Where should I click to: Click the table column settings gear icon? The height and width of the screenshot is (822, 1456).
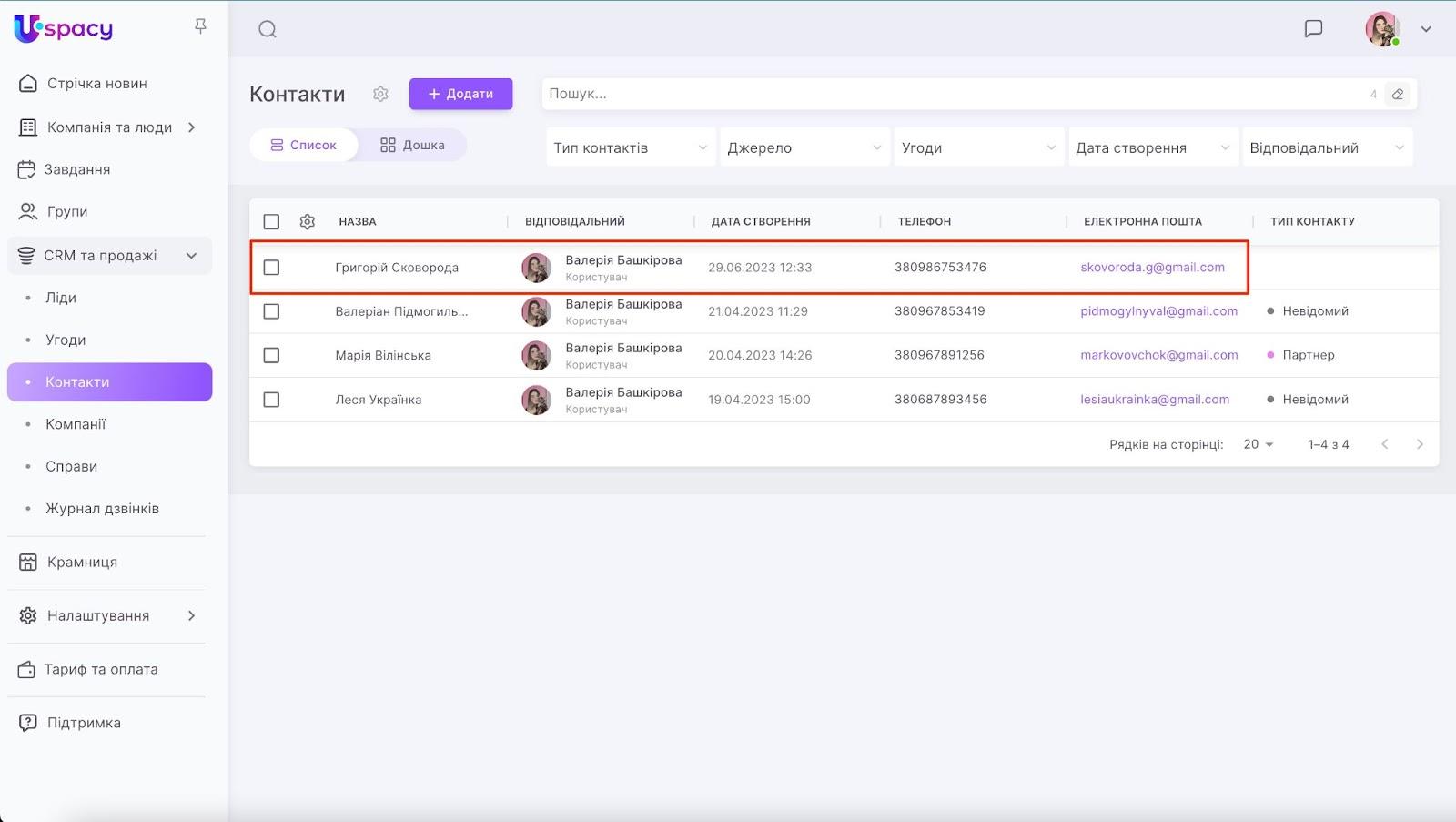[308, 221]
